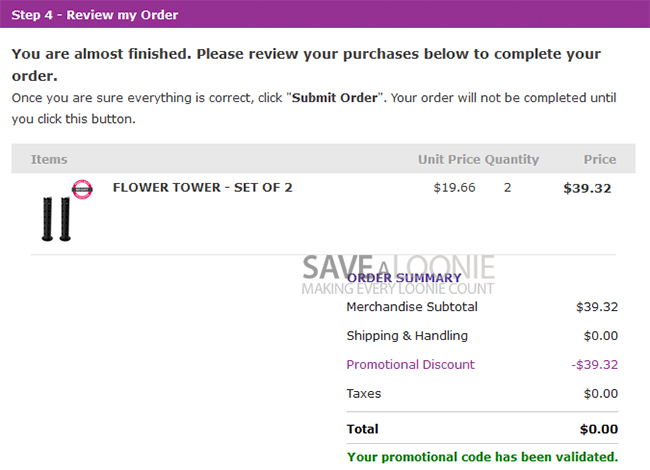Open the FLOWER TOWER - SET OF 2 link

click(202, 187)
